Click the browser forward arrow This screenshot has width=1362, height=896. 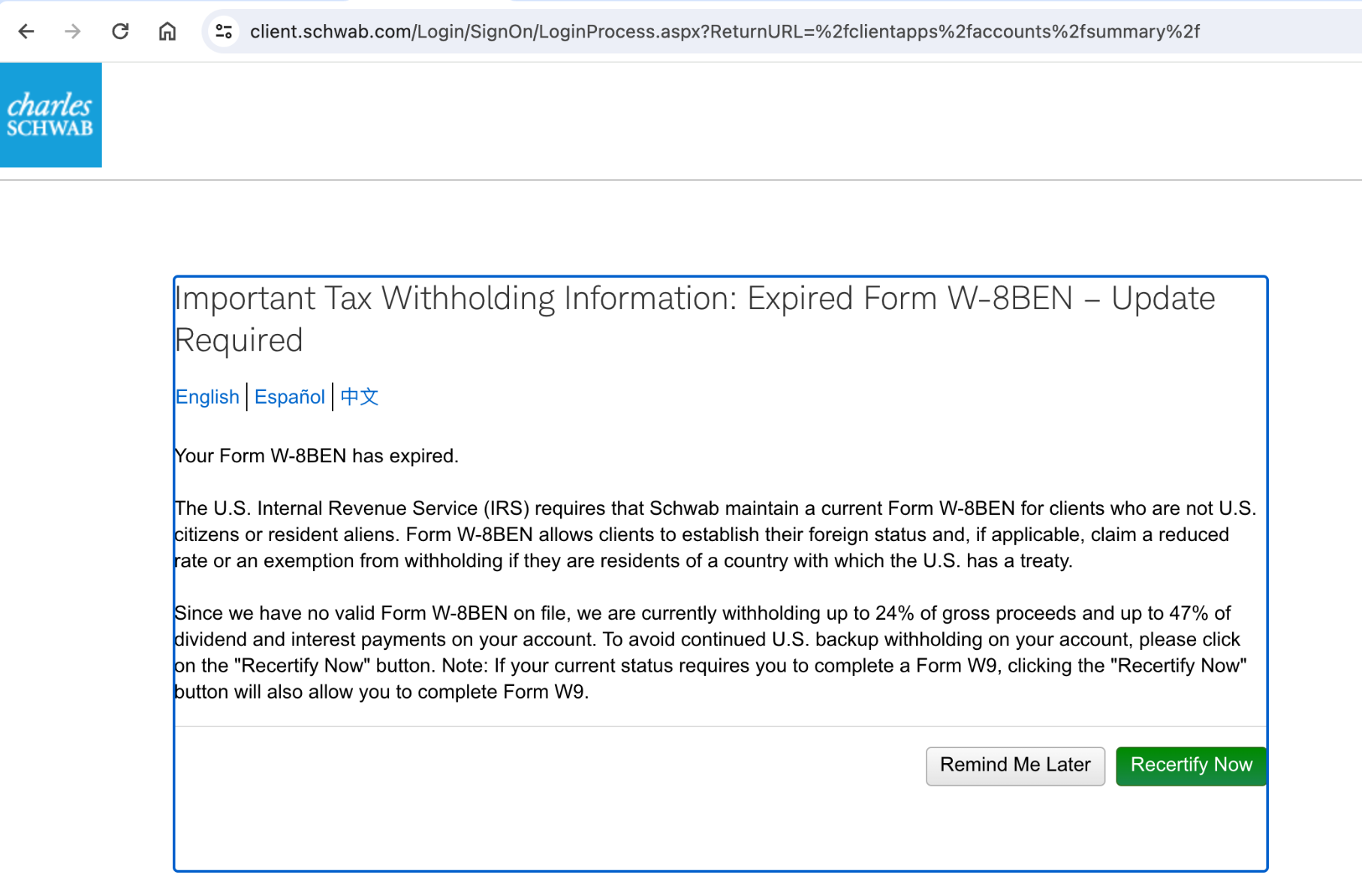pyautogui.click(x=73, y=32)
